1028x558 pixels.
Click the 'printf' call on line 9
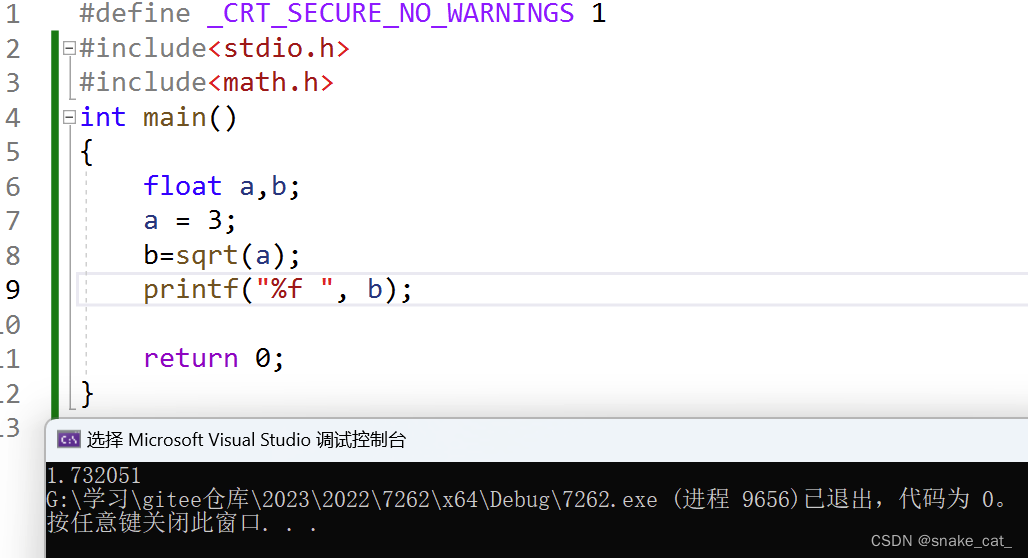191,289
